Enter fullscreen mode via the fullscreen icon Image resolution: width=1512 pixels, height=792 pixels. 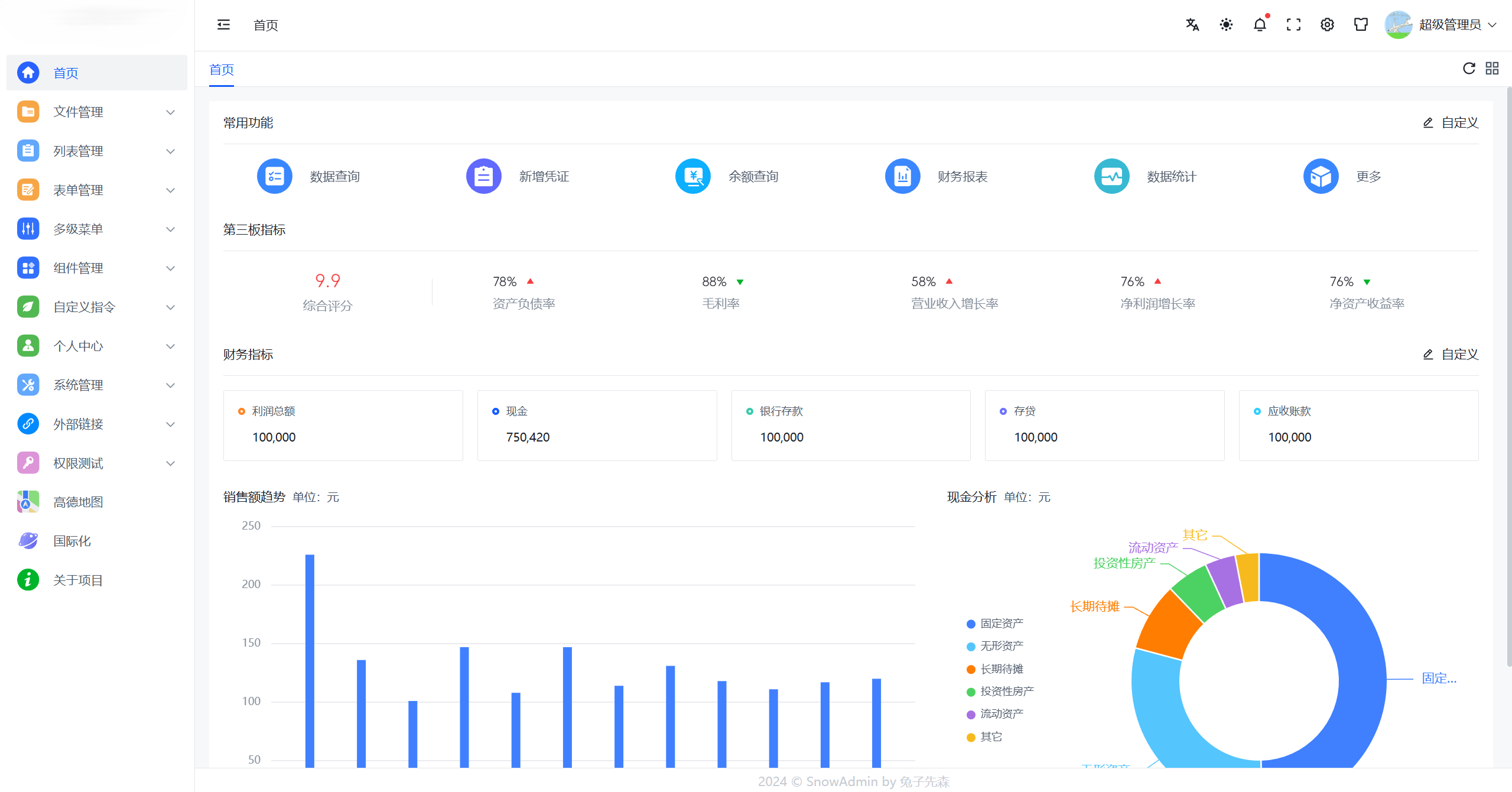(x=1293, y=24)
